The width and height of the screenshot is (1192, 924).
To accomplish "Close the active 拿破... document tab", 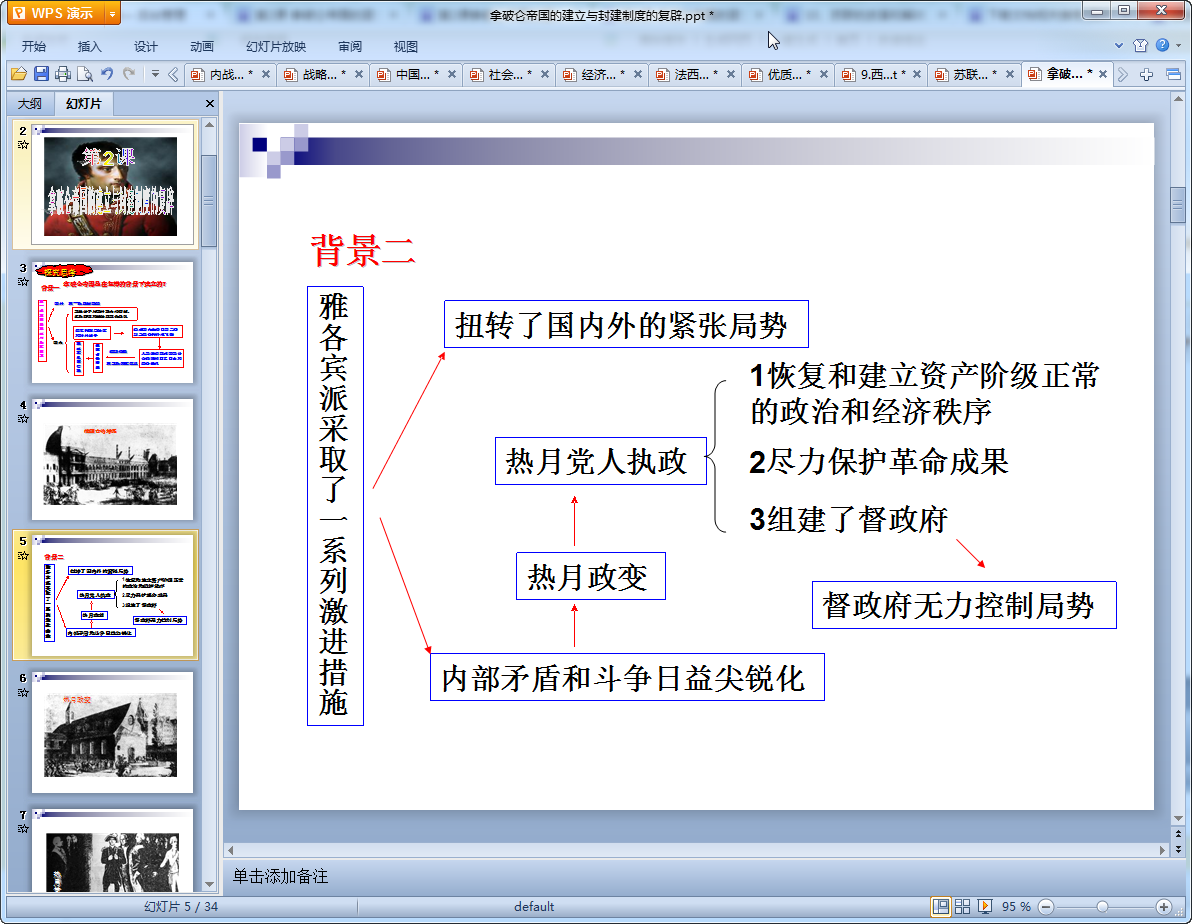I will [x=1103, y=74].
